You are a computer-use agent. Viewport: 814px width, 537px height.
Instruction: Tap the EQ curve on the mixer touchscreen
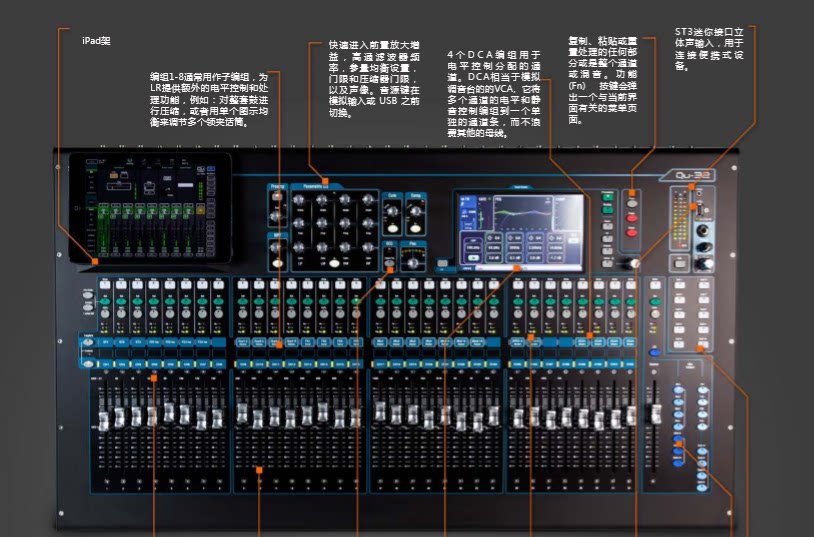click(x=522, y=213)
